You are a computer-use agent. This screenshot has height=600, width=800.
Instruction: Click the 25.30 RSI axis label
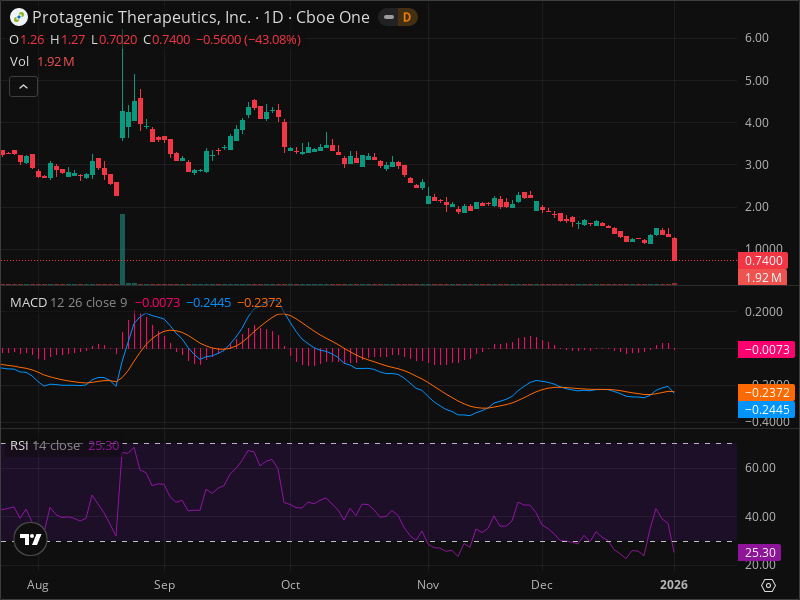(760, 553)
